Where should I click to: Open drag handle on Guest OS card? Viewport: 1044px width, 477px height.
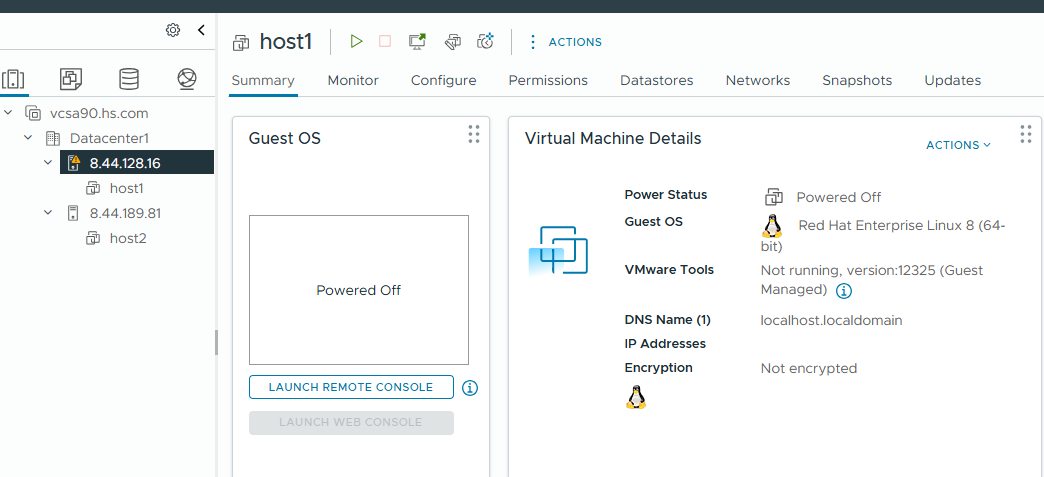click(x=474, y=134)
